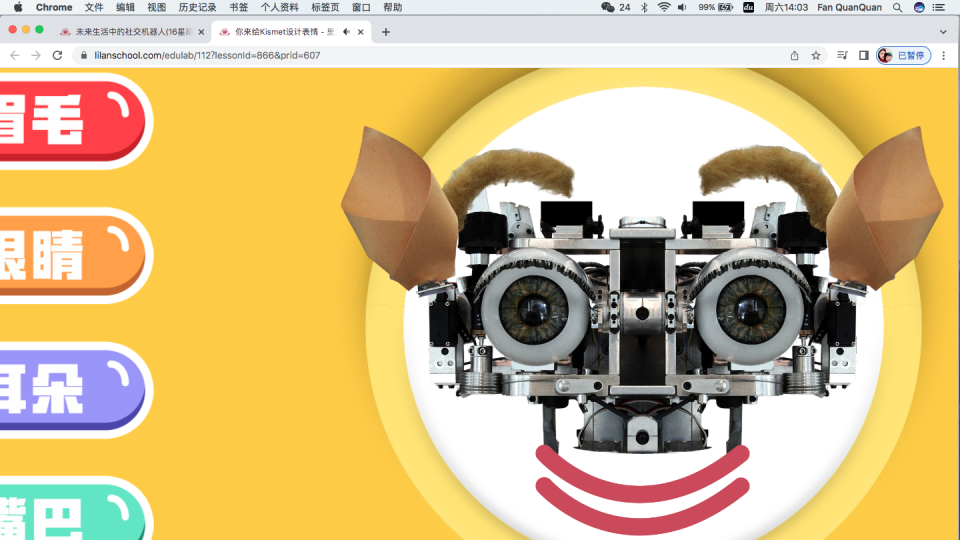Viewport: 960px width, 540px height.
Task: Click the red 眉毛 (eyebrows) button
Action: [x=60, y=120]
